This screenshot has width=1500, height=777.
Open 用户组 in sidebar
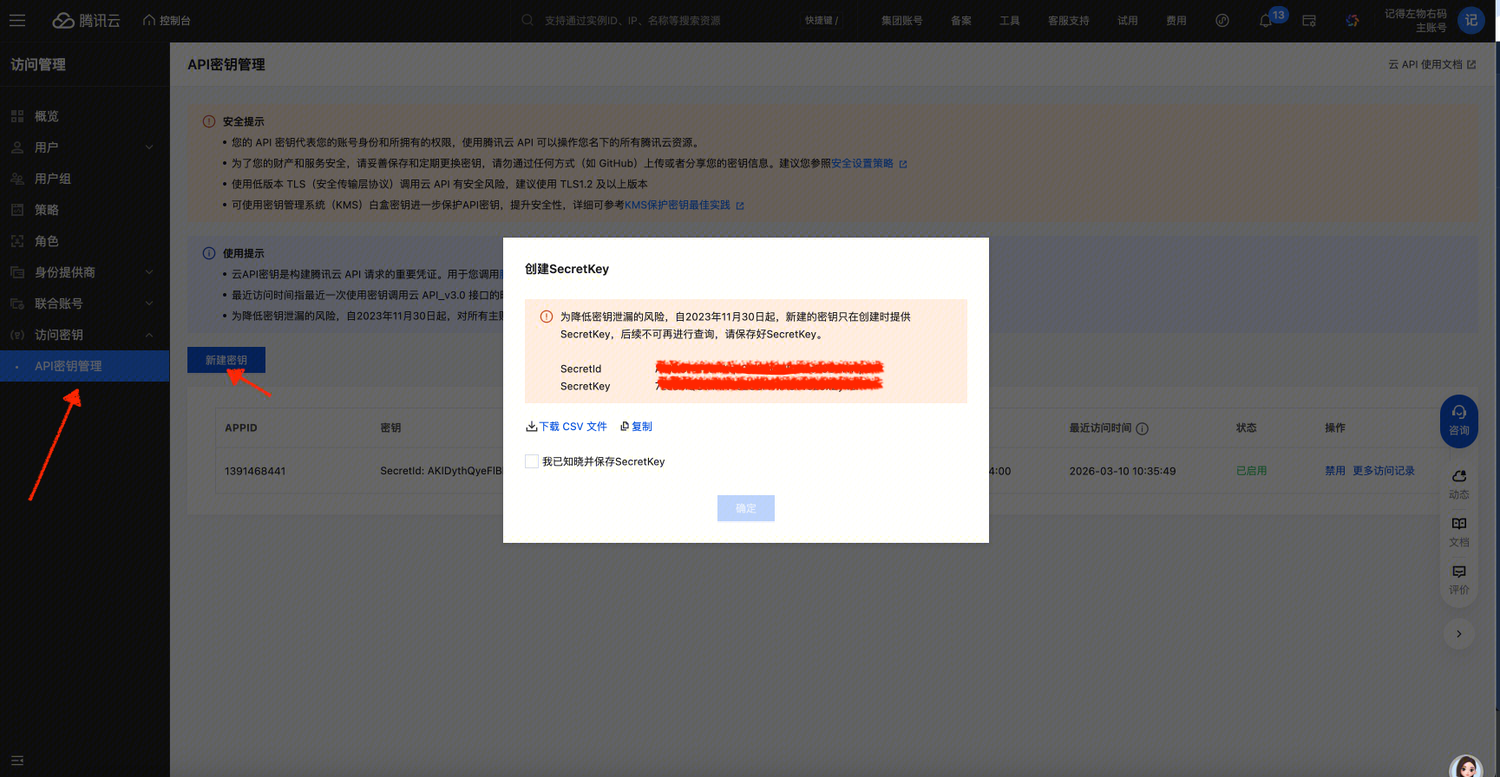(x=53, y=179)
